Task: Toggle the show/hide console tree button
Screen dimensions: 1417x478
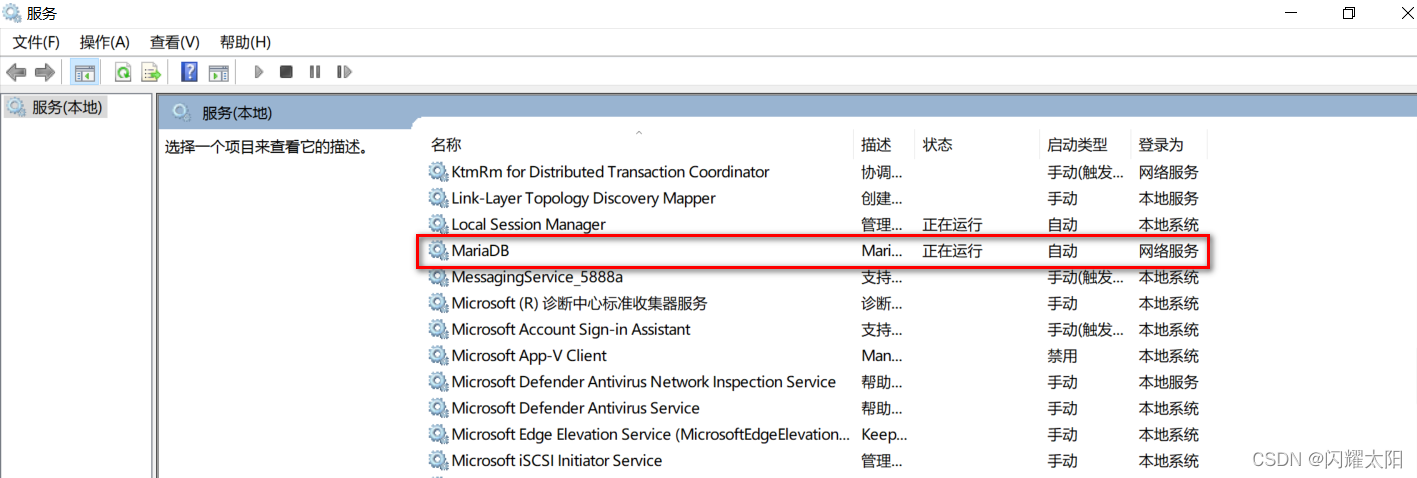Action: tap(85, 72)
